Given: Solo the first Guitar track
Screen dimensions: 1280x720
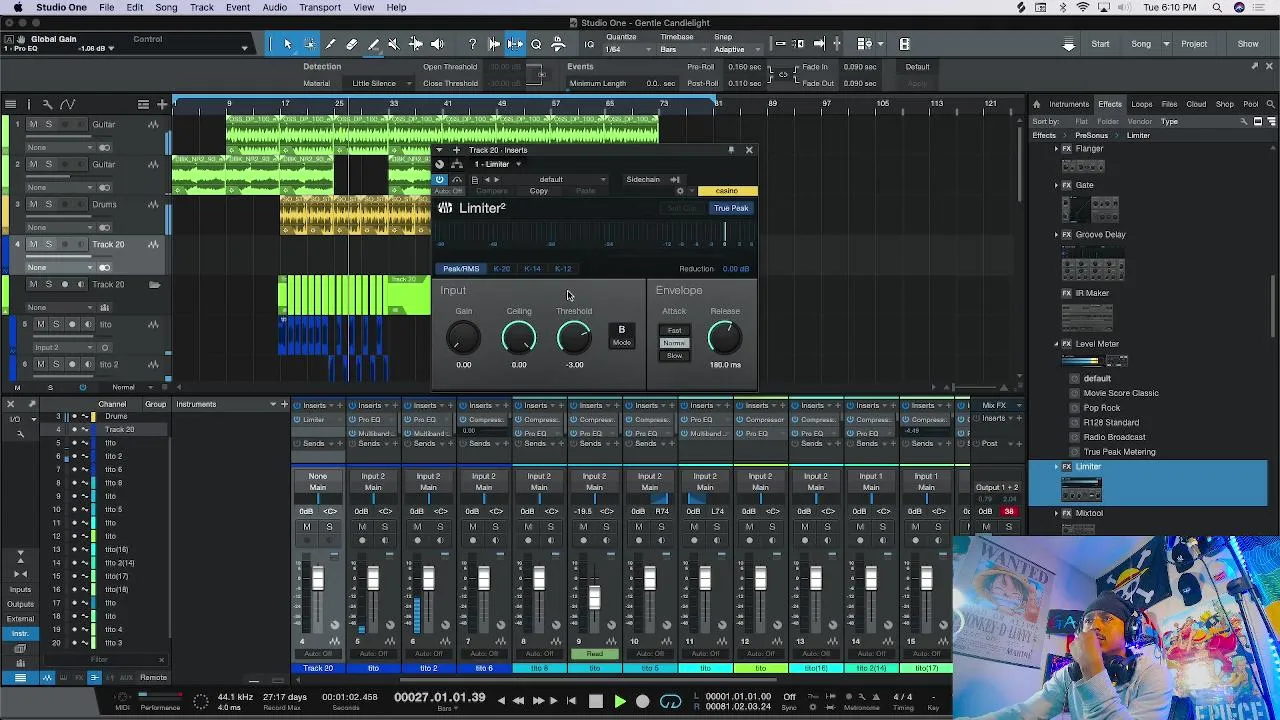Looking at the screenshot, I should tap(48, 125).
